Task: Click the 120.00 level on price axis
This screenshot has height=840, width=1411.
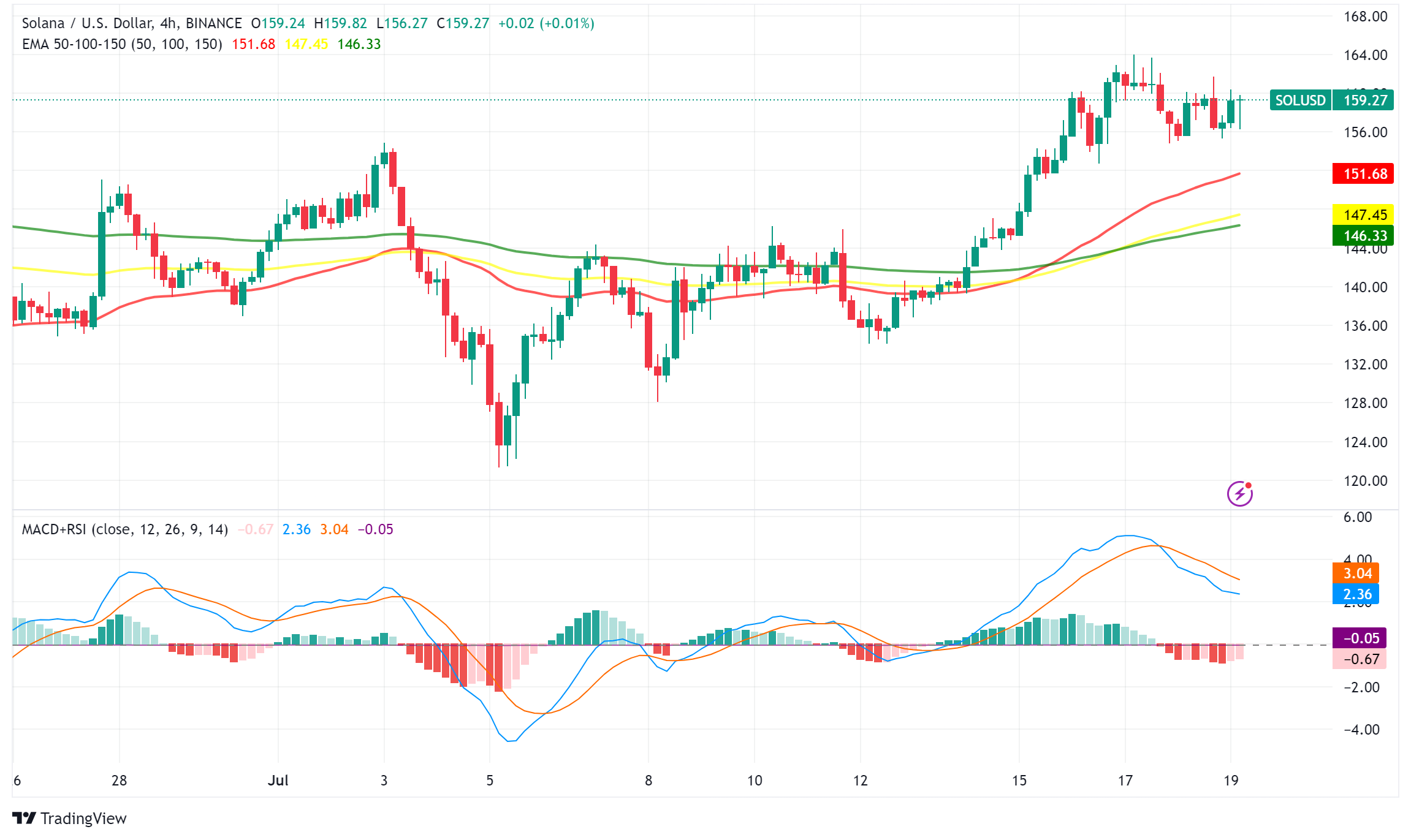Action: coord(1365,481)
